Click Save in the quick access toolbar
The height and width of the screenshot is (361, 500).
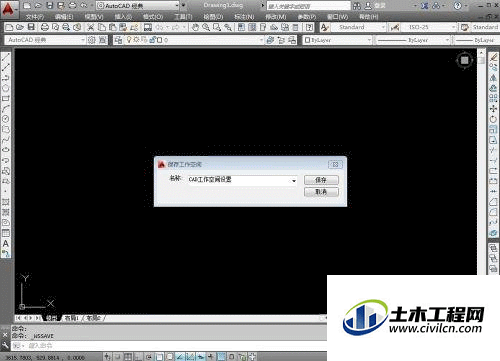(50, 6)
